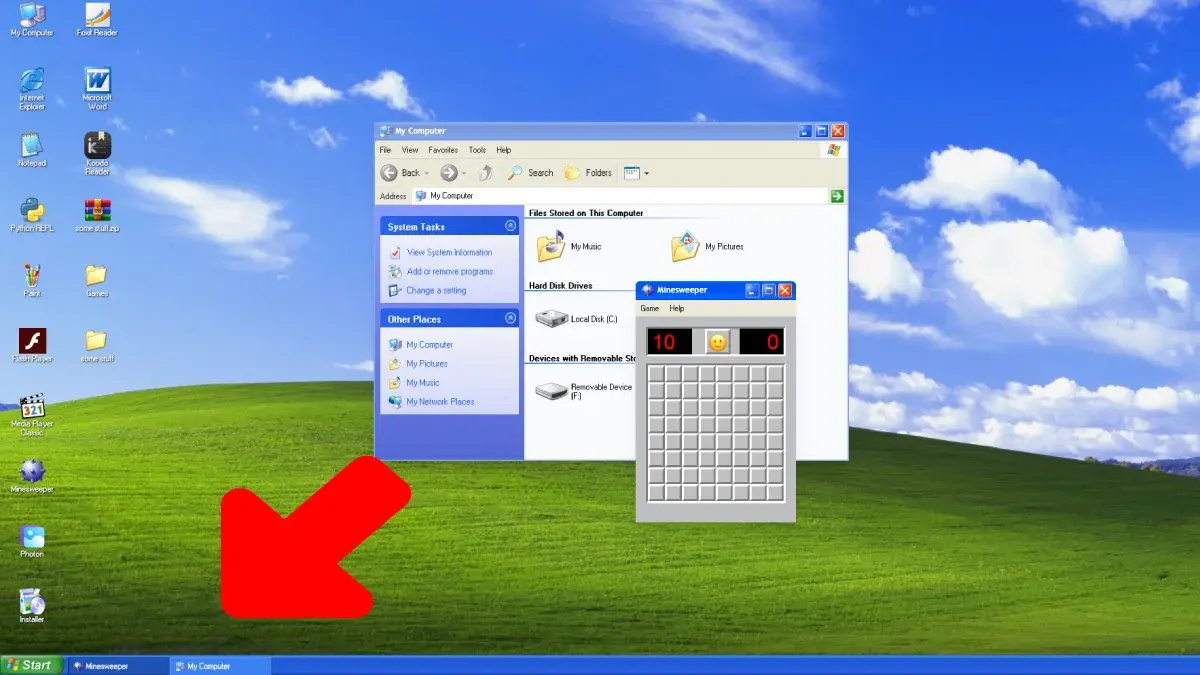Screen dimensions: 1200x675
Task: Open the File menu in My Computer
Action: point(385,150)
